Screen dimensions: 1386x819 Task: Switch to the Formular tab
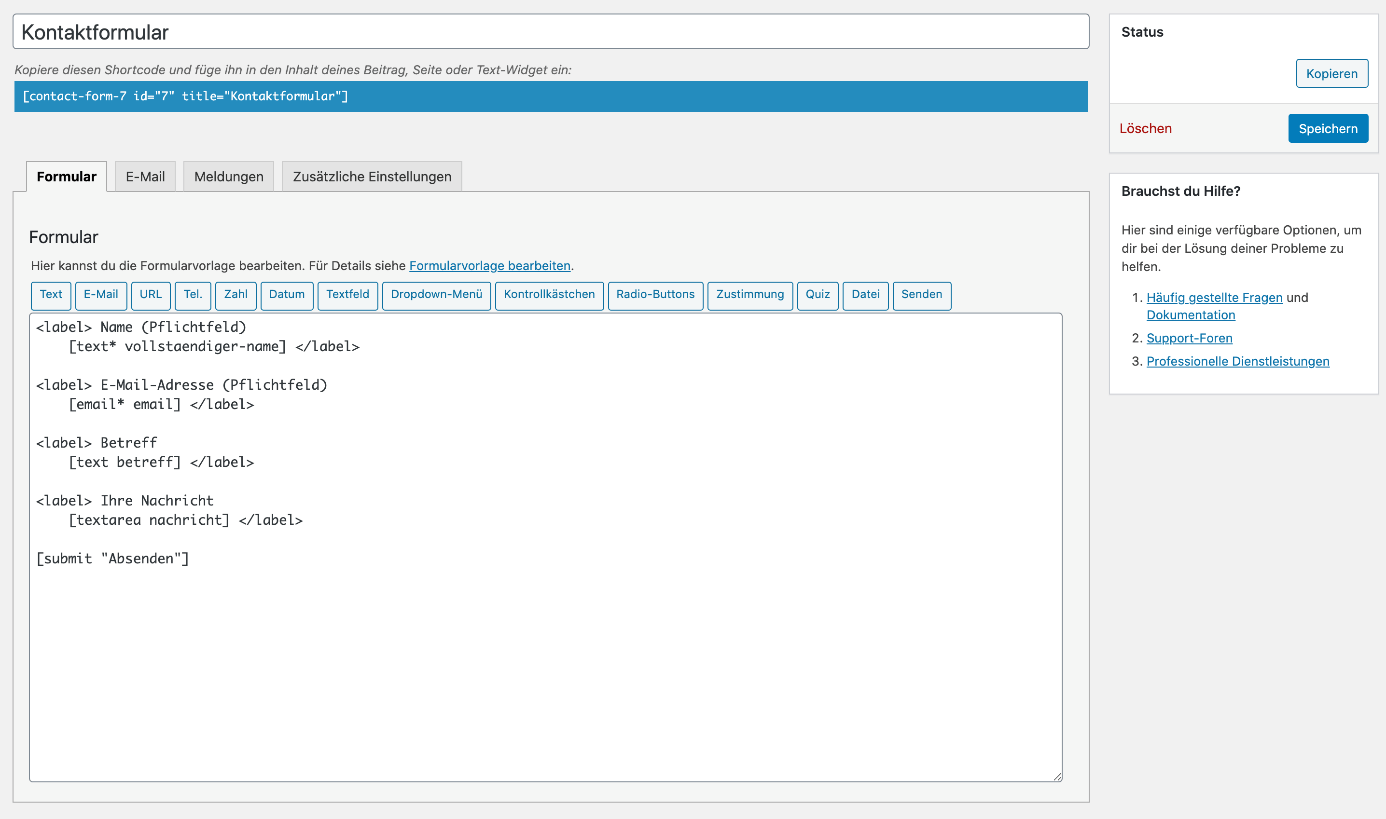click(x=66, y=177)
